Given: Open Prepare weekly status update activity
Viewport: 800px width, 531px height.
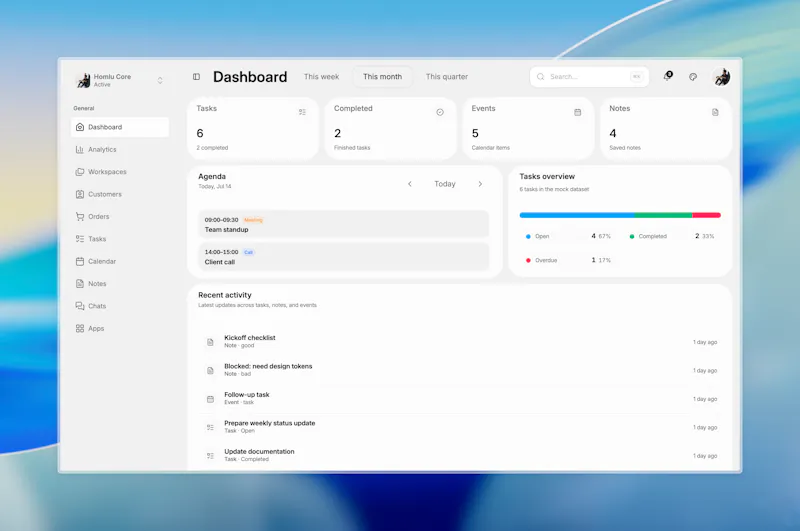Looking at the screenshot, I should coord(459,427).
